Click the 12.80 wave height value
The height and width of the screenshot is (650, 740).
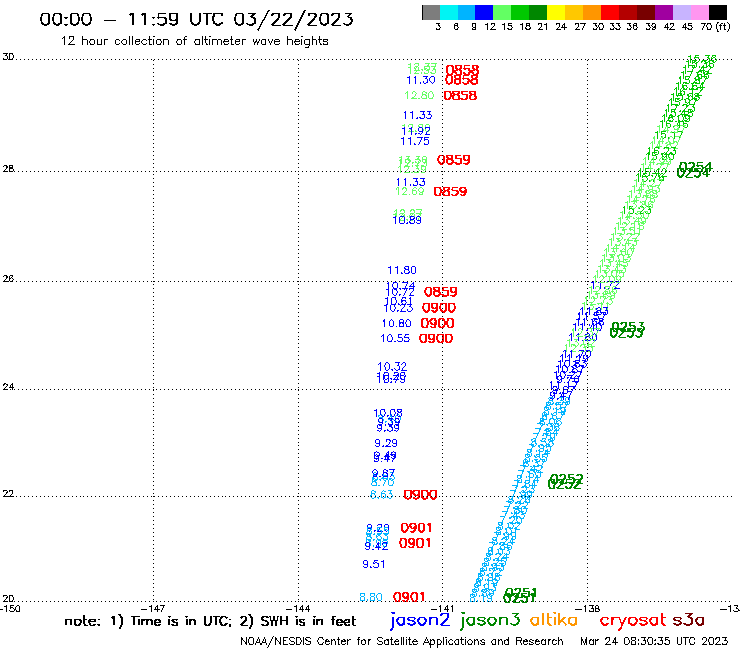pos(419,95)
